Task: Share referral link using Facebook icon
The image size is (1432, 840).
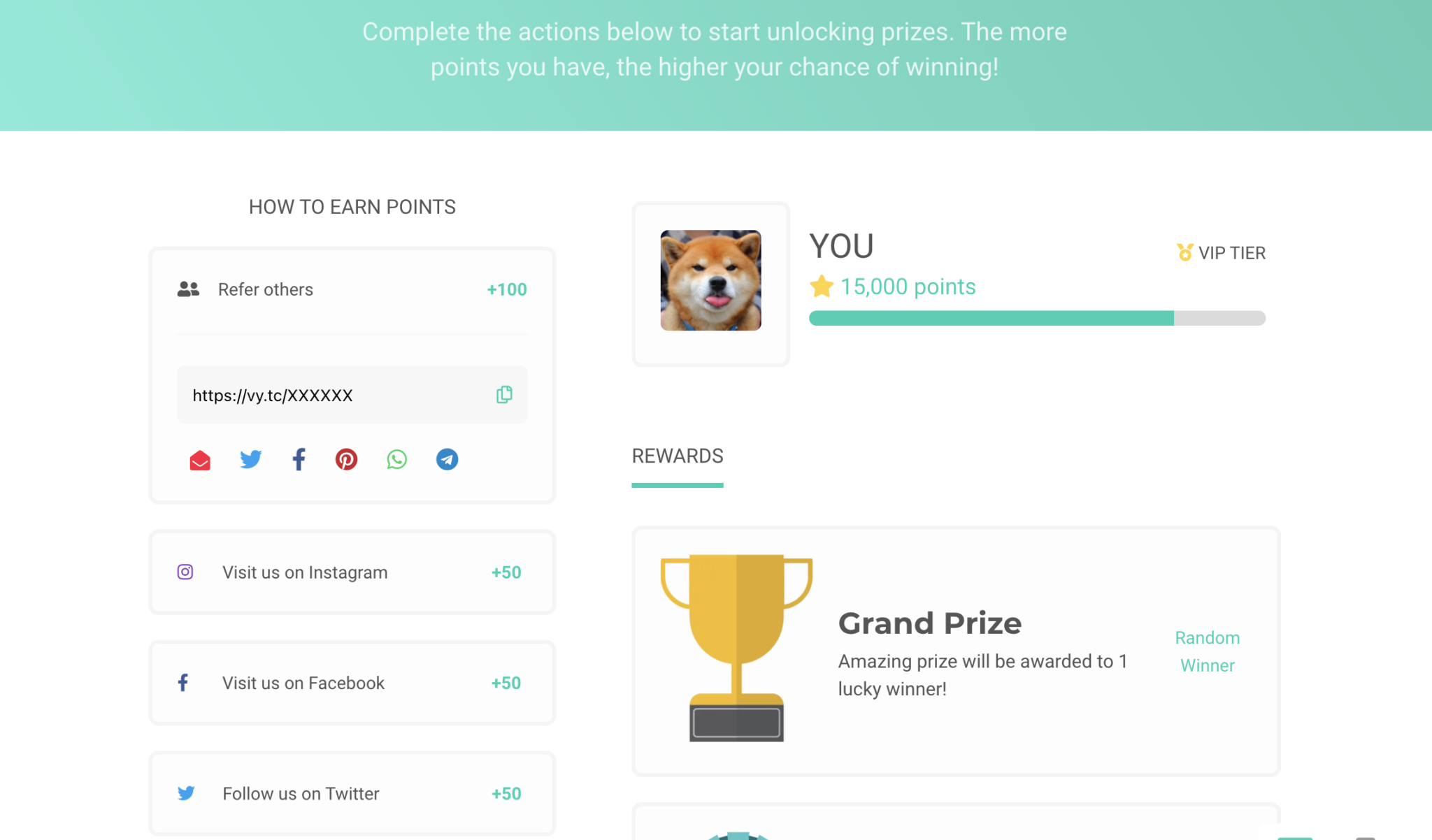Action: (299, 459)
